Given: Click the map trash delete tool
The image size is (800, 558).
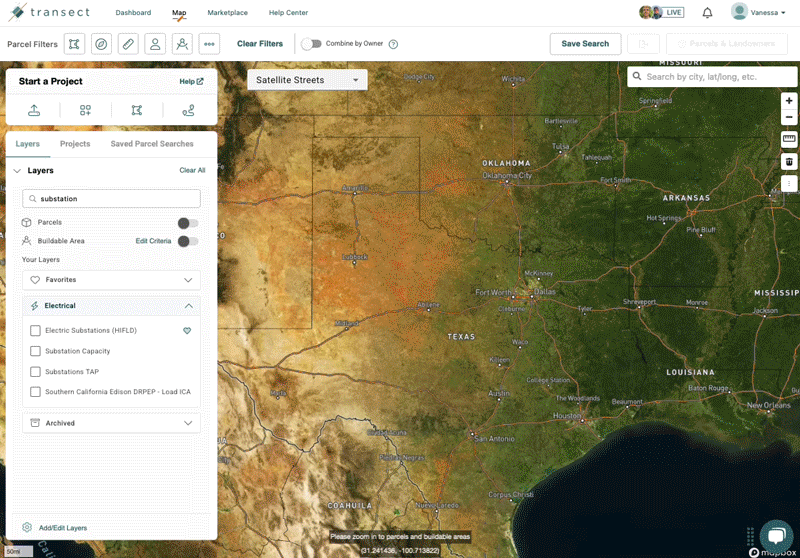Looking at the screenshot, I should [789, 162].
